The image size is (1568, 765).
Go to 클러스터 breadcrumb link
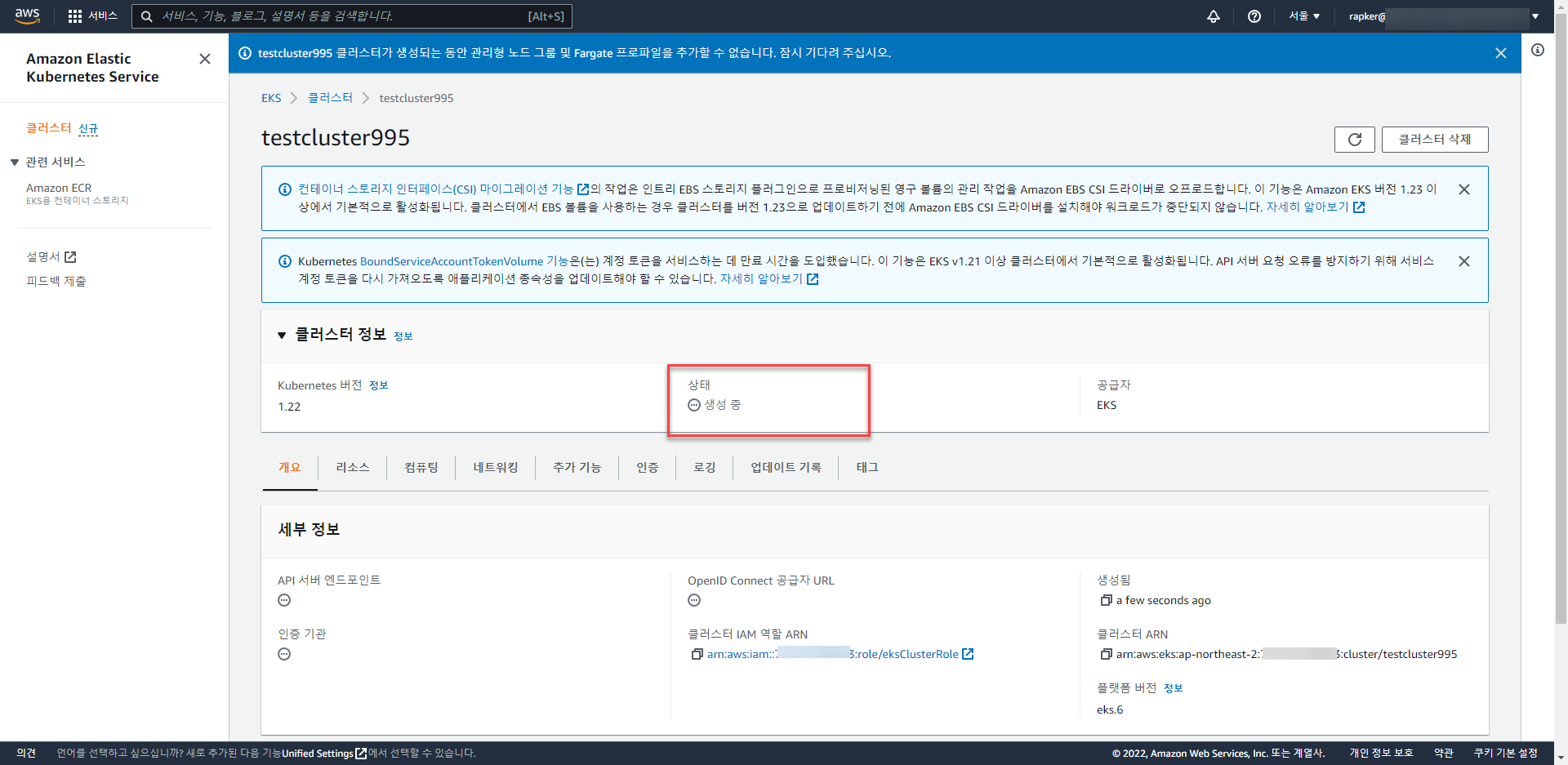pyautogui.click(x=330, y=98)
